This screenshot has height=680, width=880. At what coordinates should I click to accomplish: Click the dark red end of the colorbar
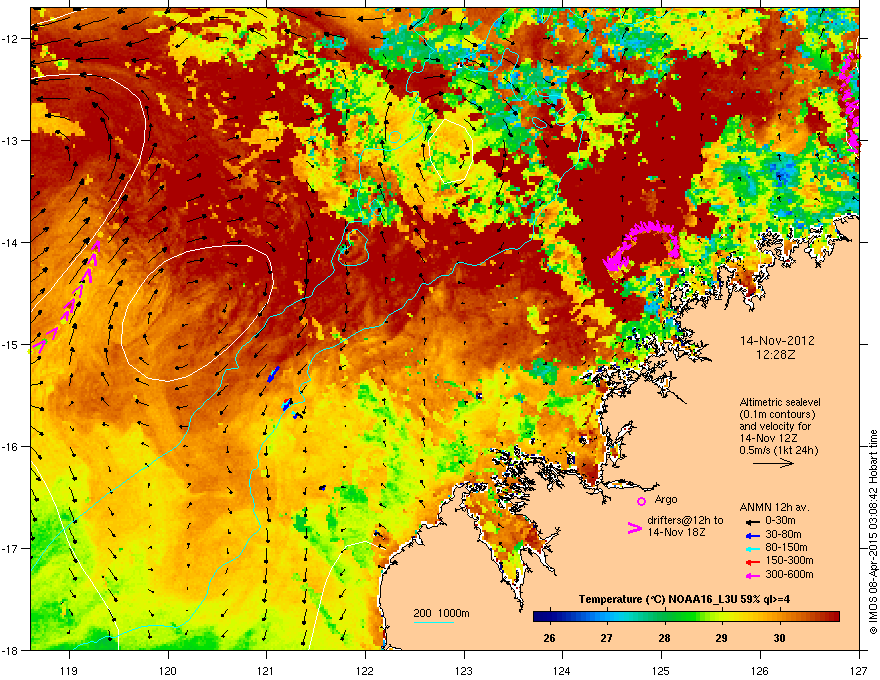tap(833, 617)
